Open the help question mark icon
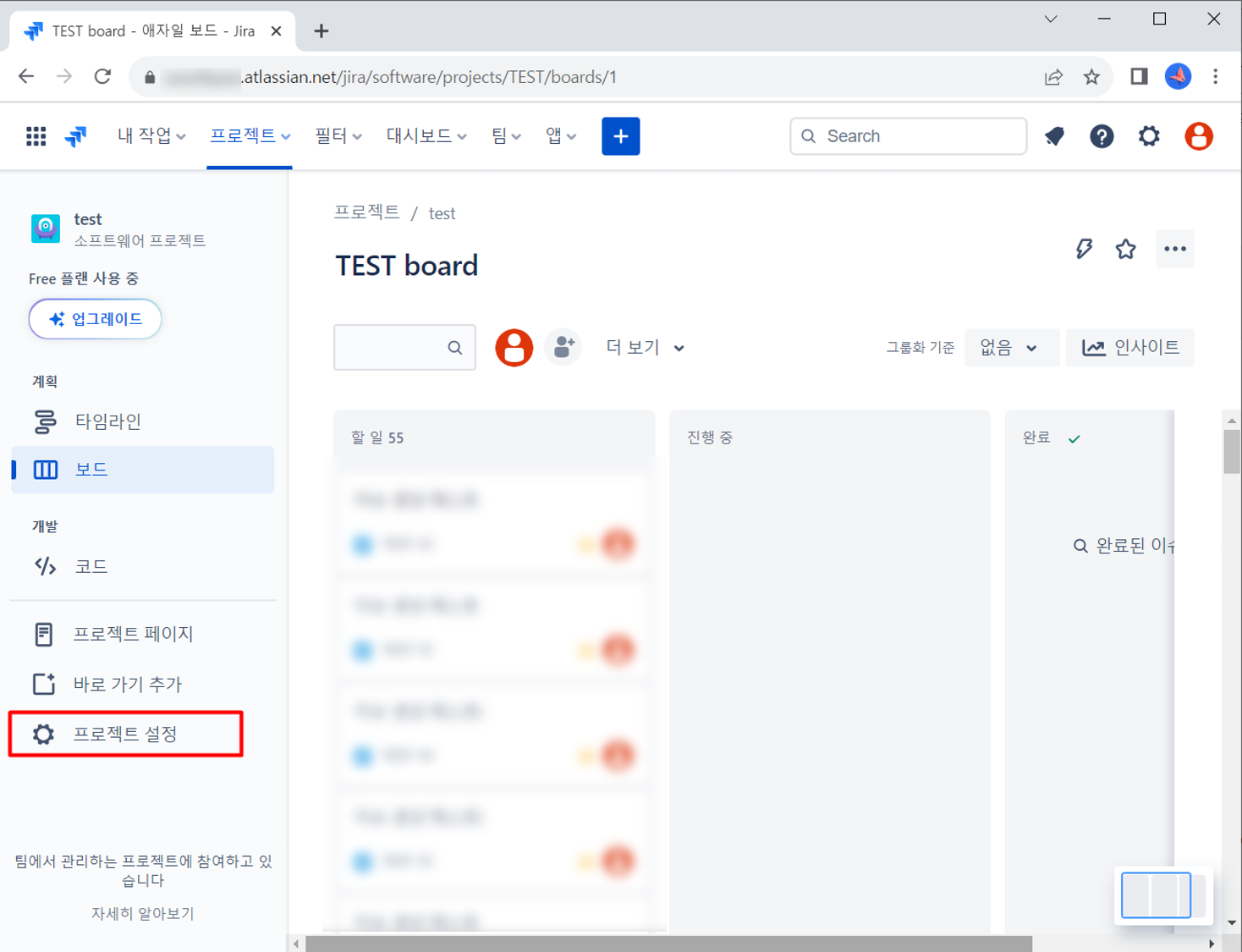This screenshot has width=1242, height=952. click(1101, 136)
